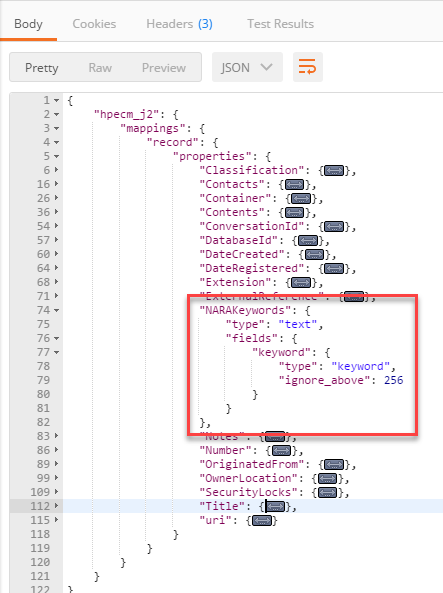This screenshot has width=443, height=593.
Task: Expand the OwnerLocation arrow on line 99
Action: 56,478
